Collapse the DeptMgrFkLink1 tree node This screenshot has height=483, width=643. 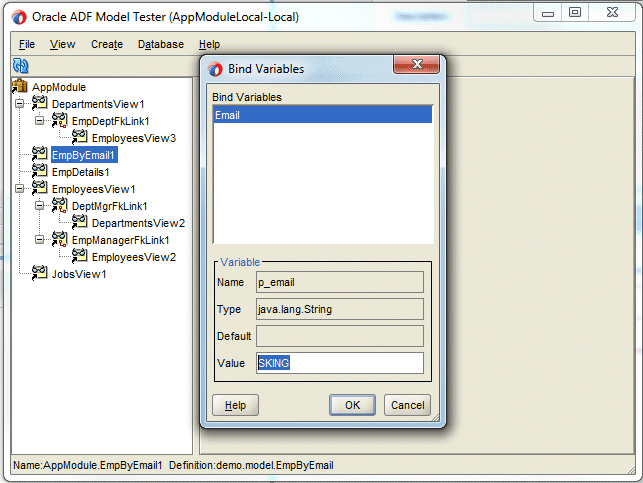[x=39, y=205]
